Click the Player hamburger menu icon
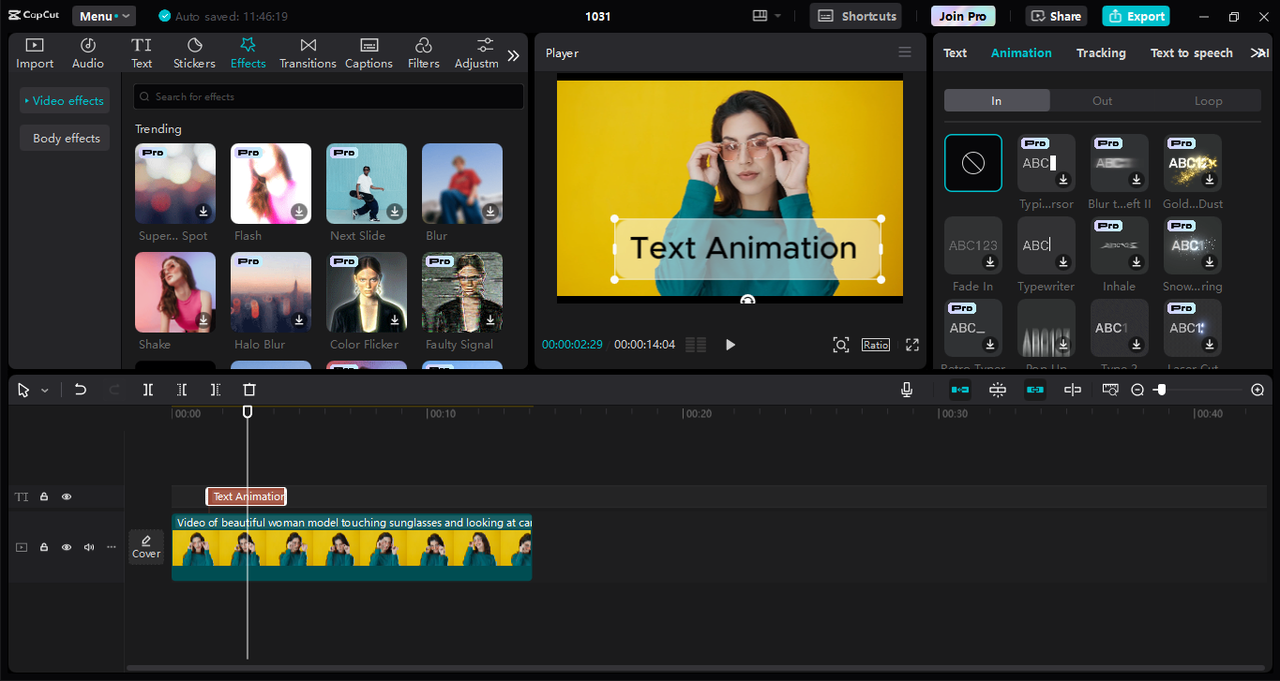The image size is (1280, 681). (905, 52)
